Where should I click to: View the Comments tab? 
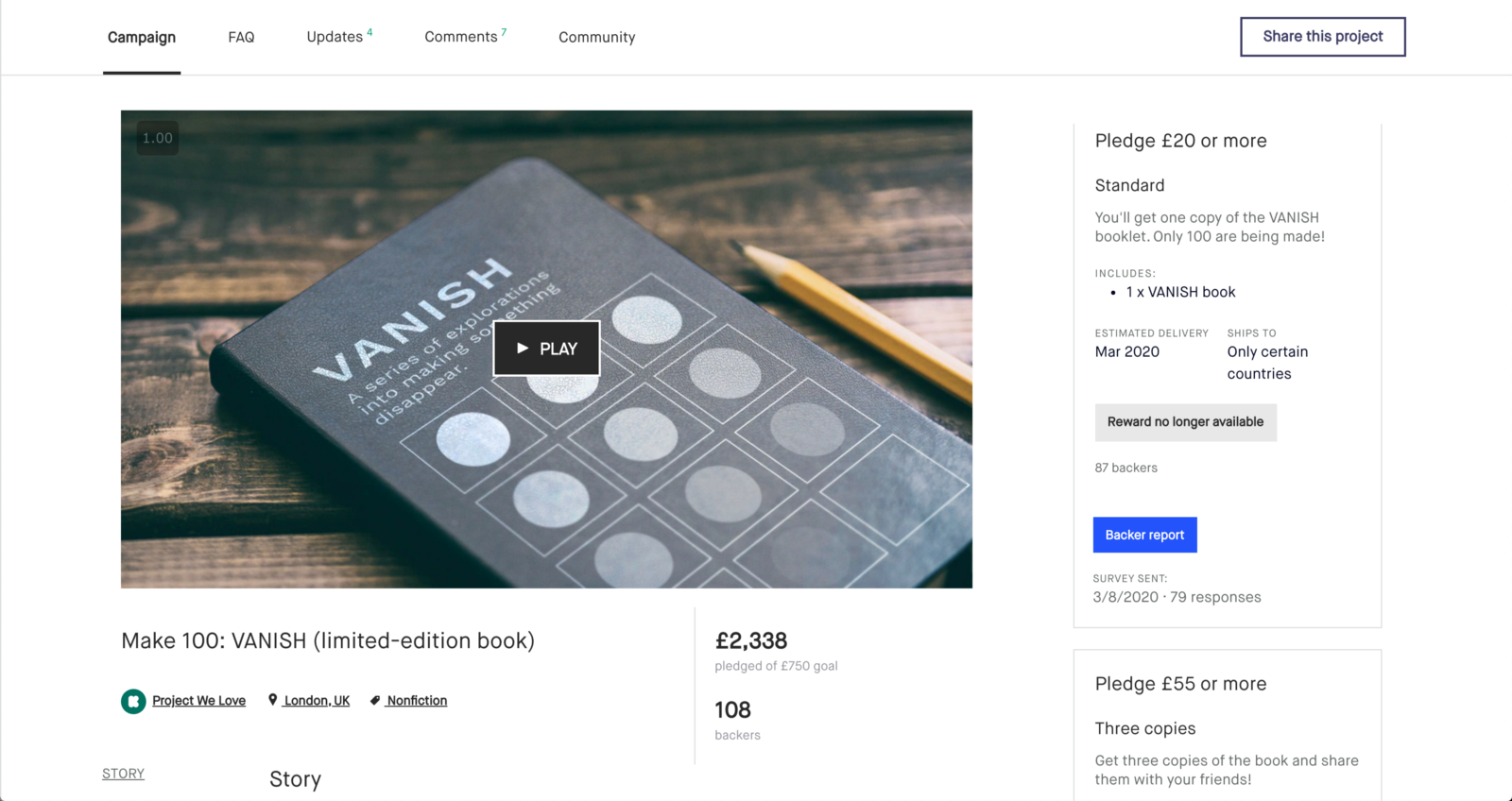(x=465, y=37)
